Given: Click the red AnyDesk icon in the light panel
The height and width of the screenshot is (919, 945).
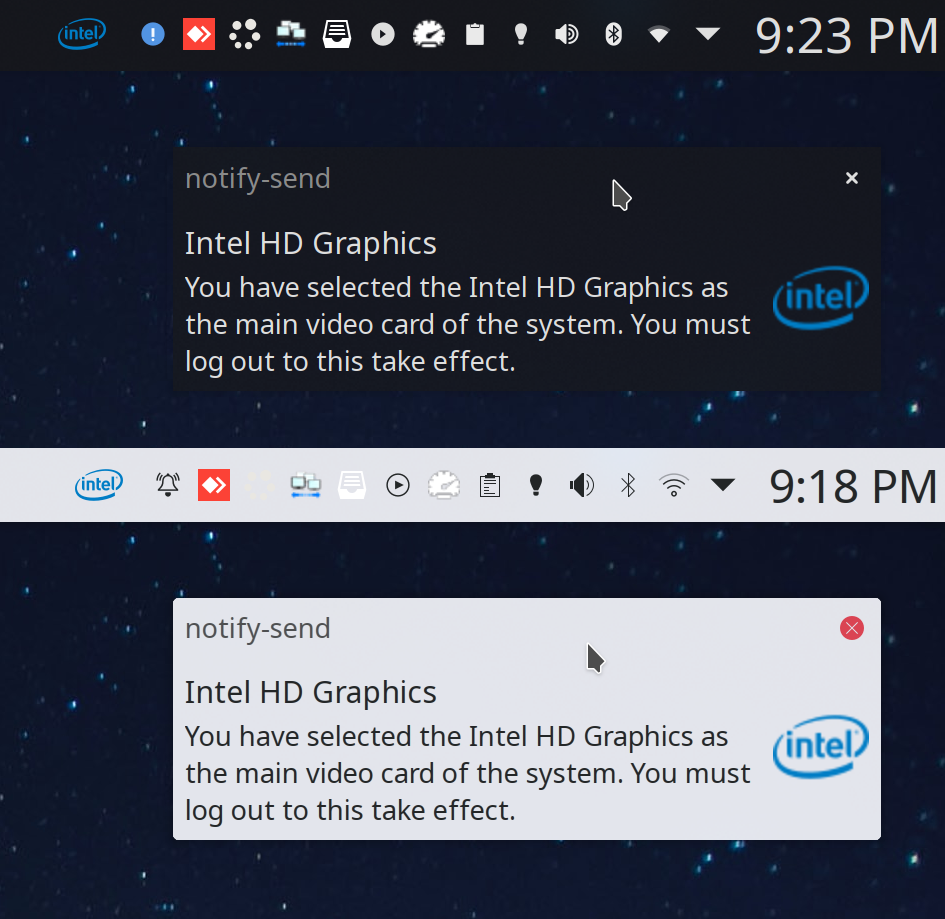Looking at the screenshot, I should coord(214,485).
